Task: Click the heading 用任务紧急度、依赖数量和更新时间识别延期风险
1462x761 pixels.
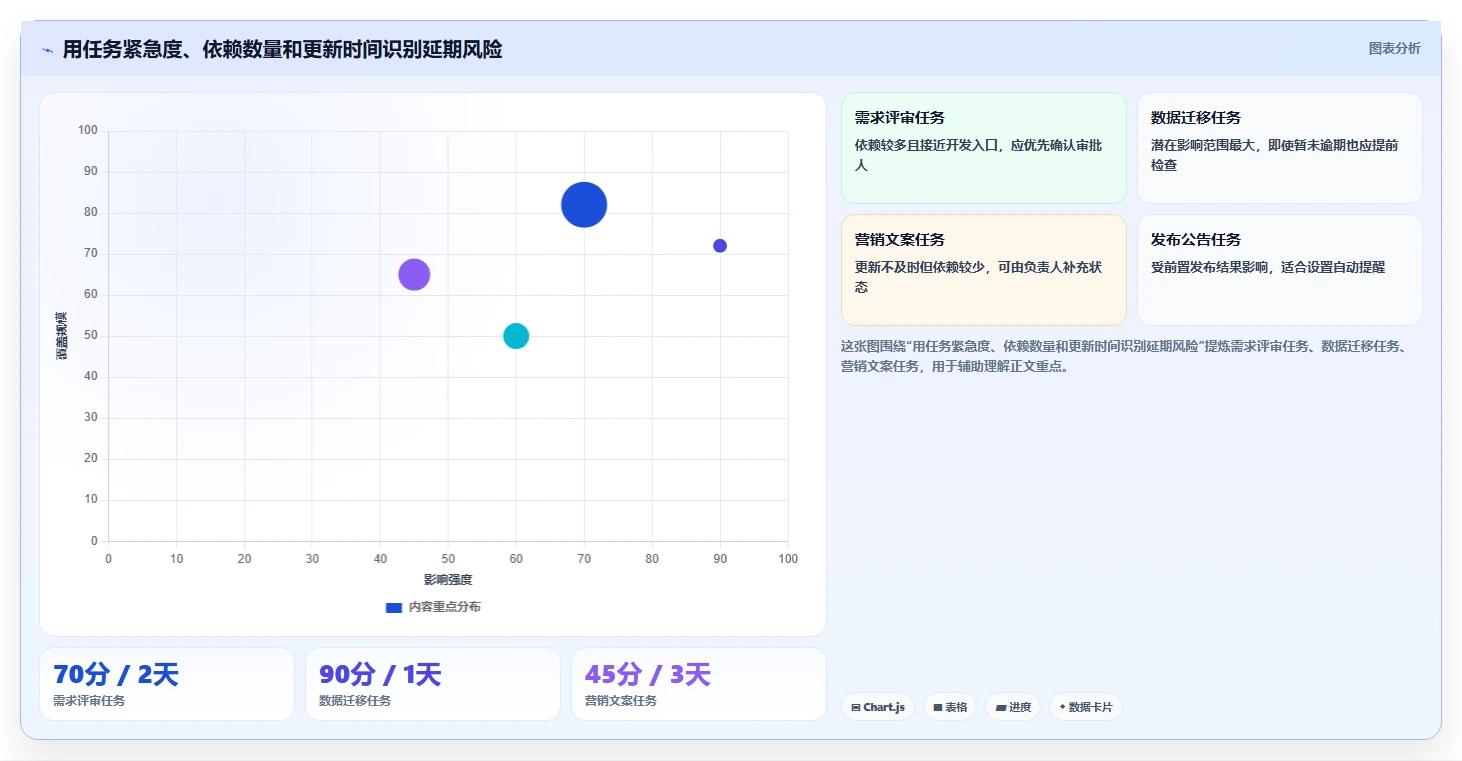Action: pyautogui.click(x=282, y=49)
